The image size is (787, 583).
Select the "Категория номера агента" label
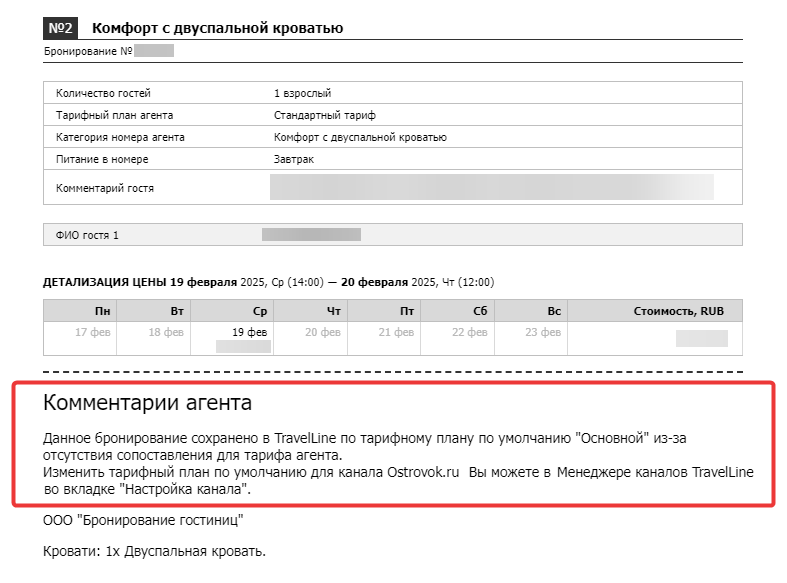tap(120, 137)
